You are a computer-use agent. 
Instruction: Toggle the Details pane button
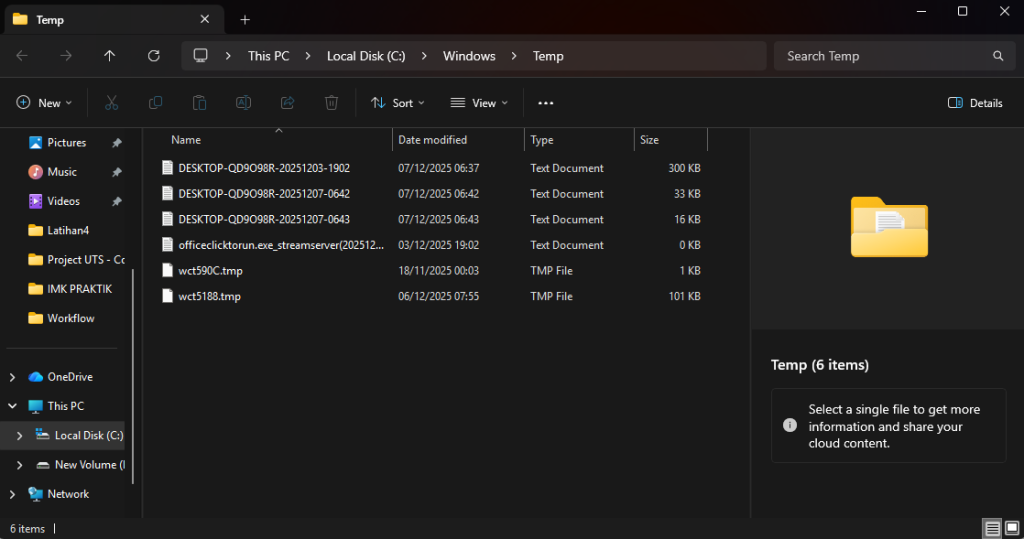pyautogui.click(x=975, y=103)
